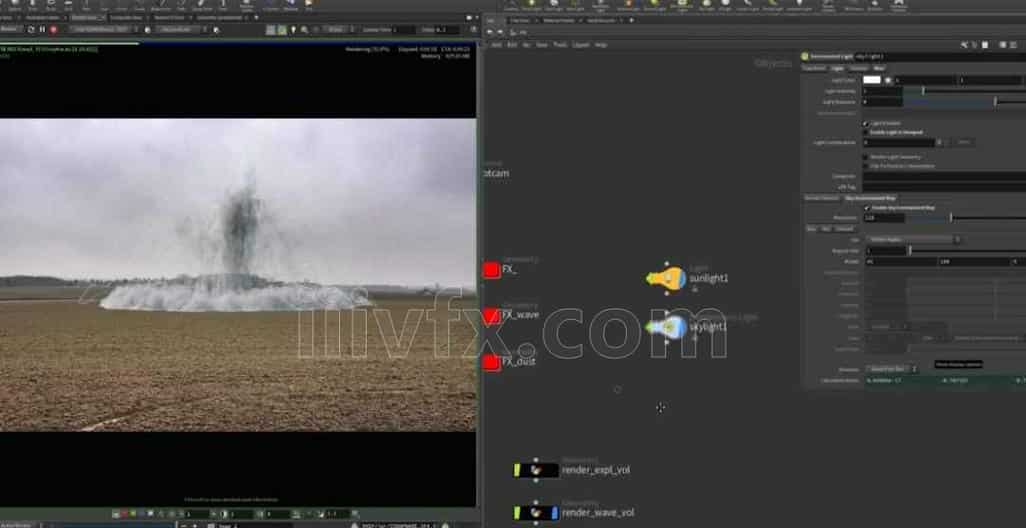Select the Portal Light shelf tool

pyautogui.click(x=773, y=7)
